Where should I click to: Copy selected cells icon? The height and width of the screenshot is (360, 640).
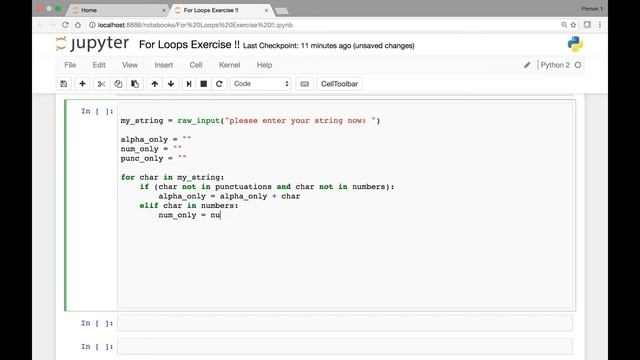tap(118, 84)
